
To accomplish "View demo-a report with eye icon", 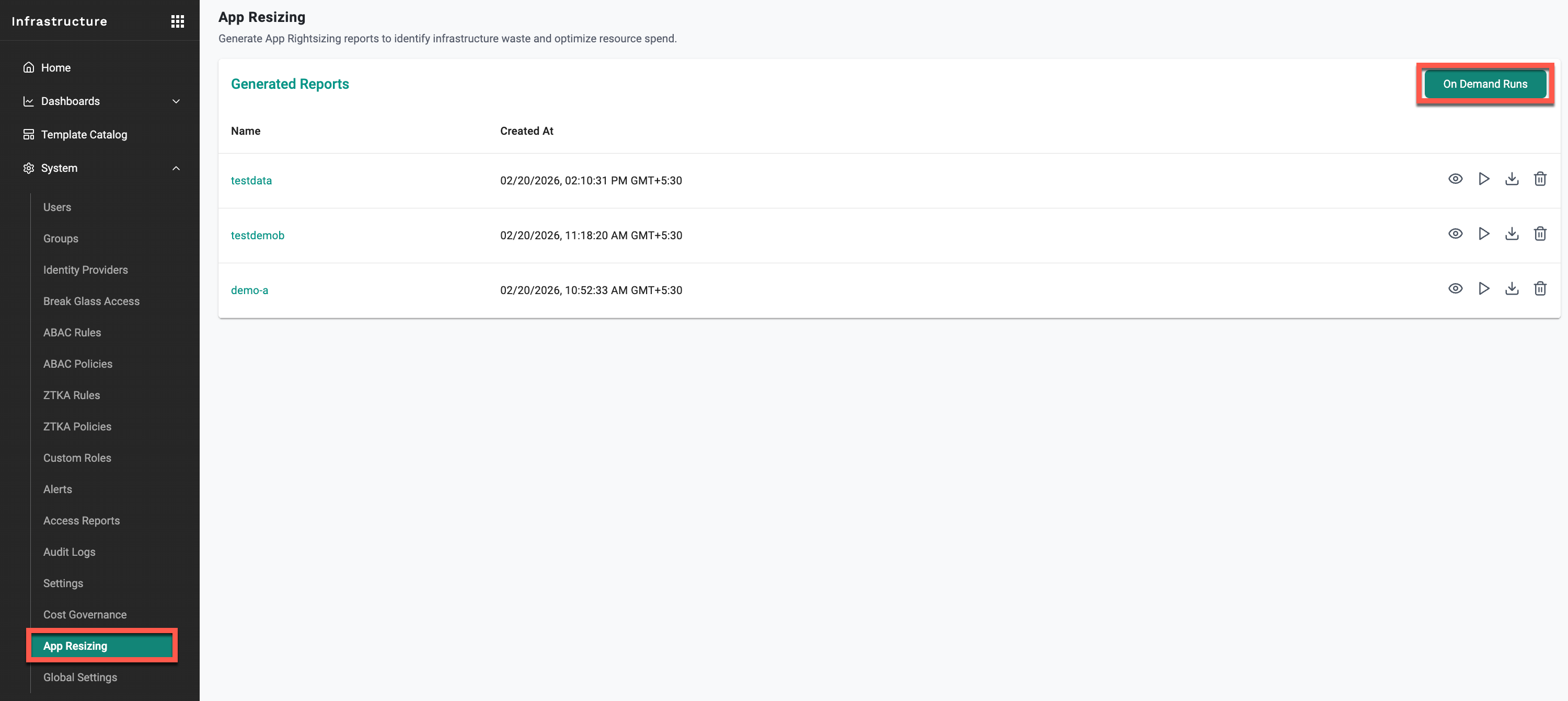I will (1455, 288).
